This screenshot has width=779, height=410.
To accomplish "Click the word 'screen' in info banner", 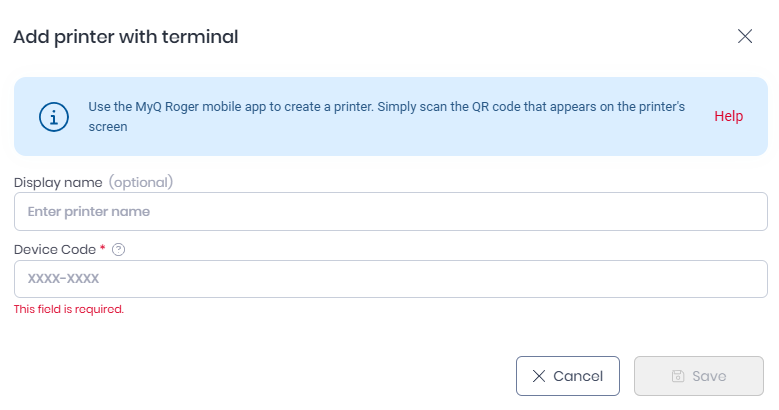I will [108, 127].
